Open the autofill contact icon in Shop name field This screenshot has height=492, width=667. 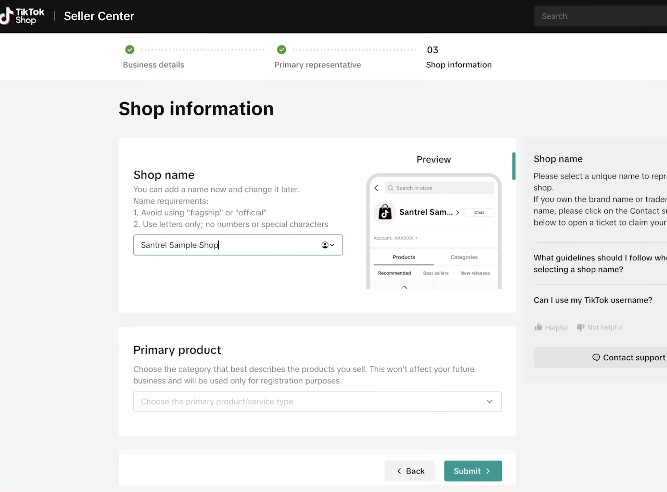coord(328,245)
